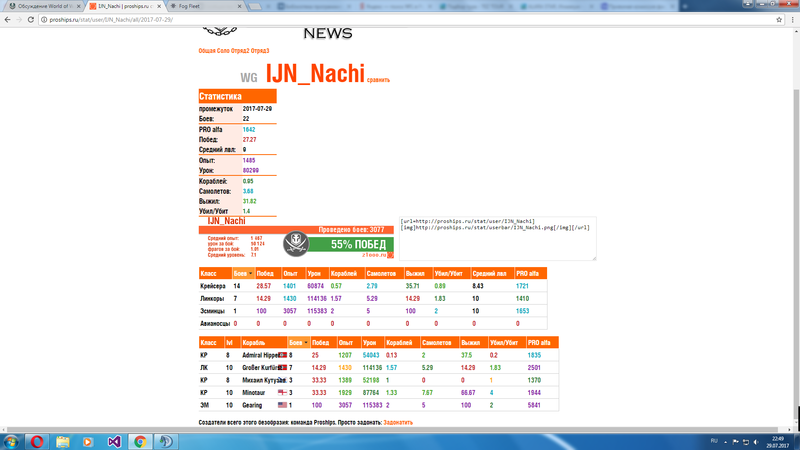The height and width of the screenshot is (450, 800).
Task: Open the Windows Start menu
Action: 11,442
